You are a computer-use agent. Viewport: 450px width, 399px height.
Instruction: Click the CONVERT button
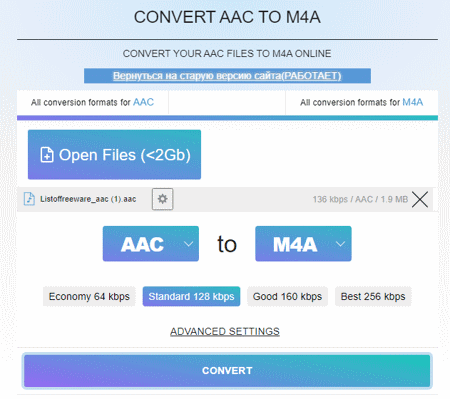coord(227,371)
